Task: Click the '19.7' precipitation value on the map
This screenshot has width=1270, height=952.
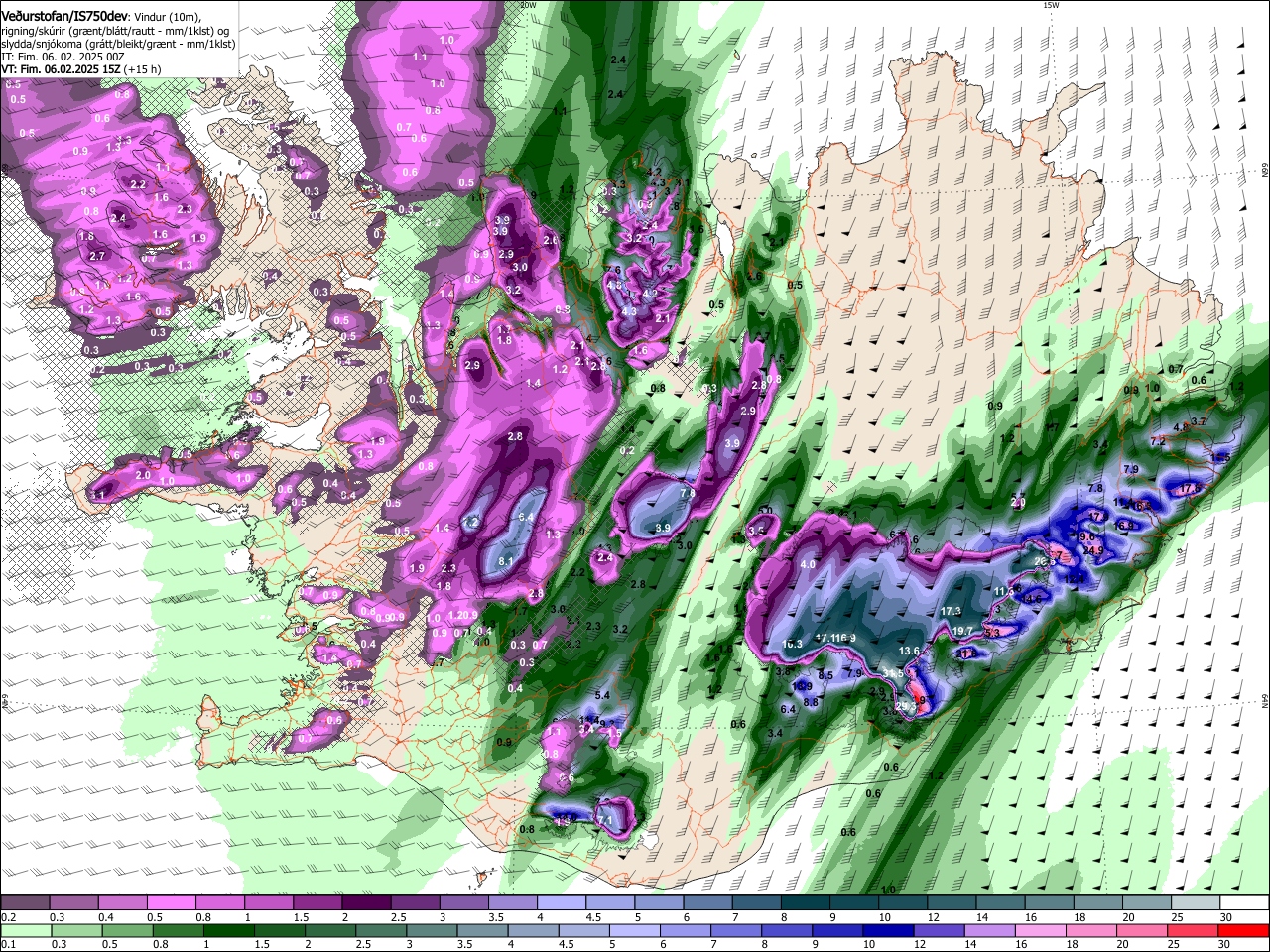Action: [961, 631]
